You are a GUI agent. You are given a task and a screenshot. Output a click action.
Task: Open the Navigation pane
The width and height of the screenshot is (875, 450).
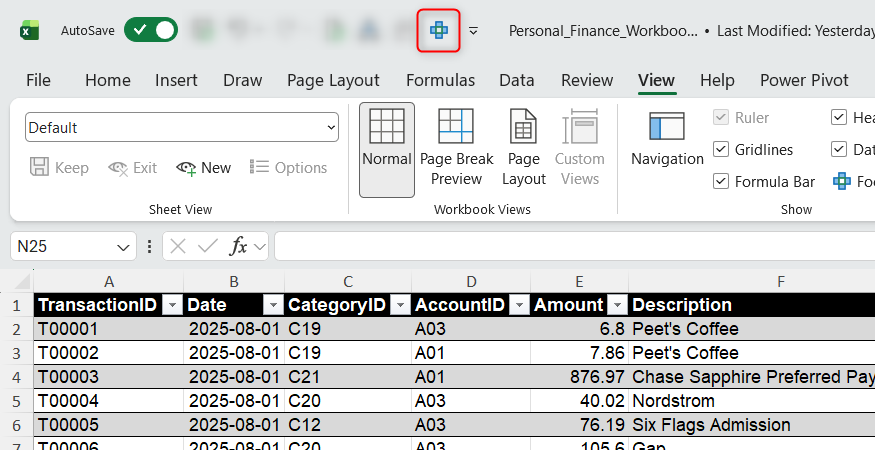(x=667, y=140)
